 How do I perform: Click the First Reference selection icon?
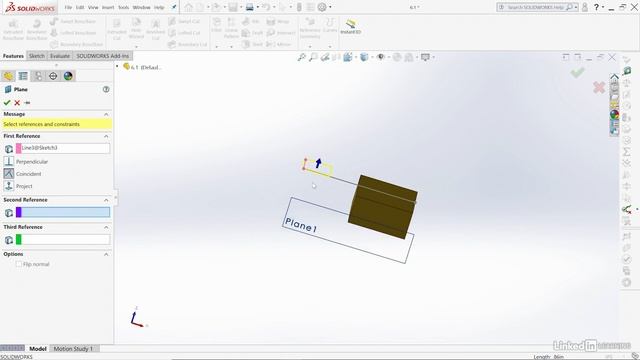[x=9, y=149]
